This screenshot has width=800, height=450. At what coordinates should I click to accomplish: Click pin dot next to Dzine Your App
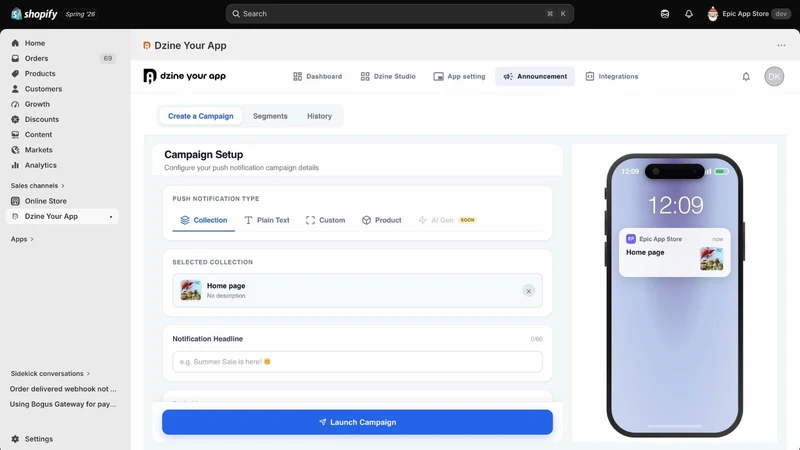pos(111,217)
